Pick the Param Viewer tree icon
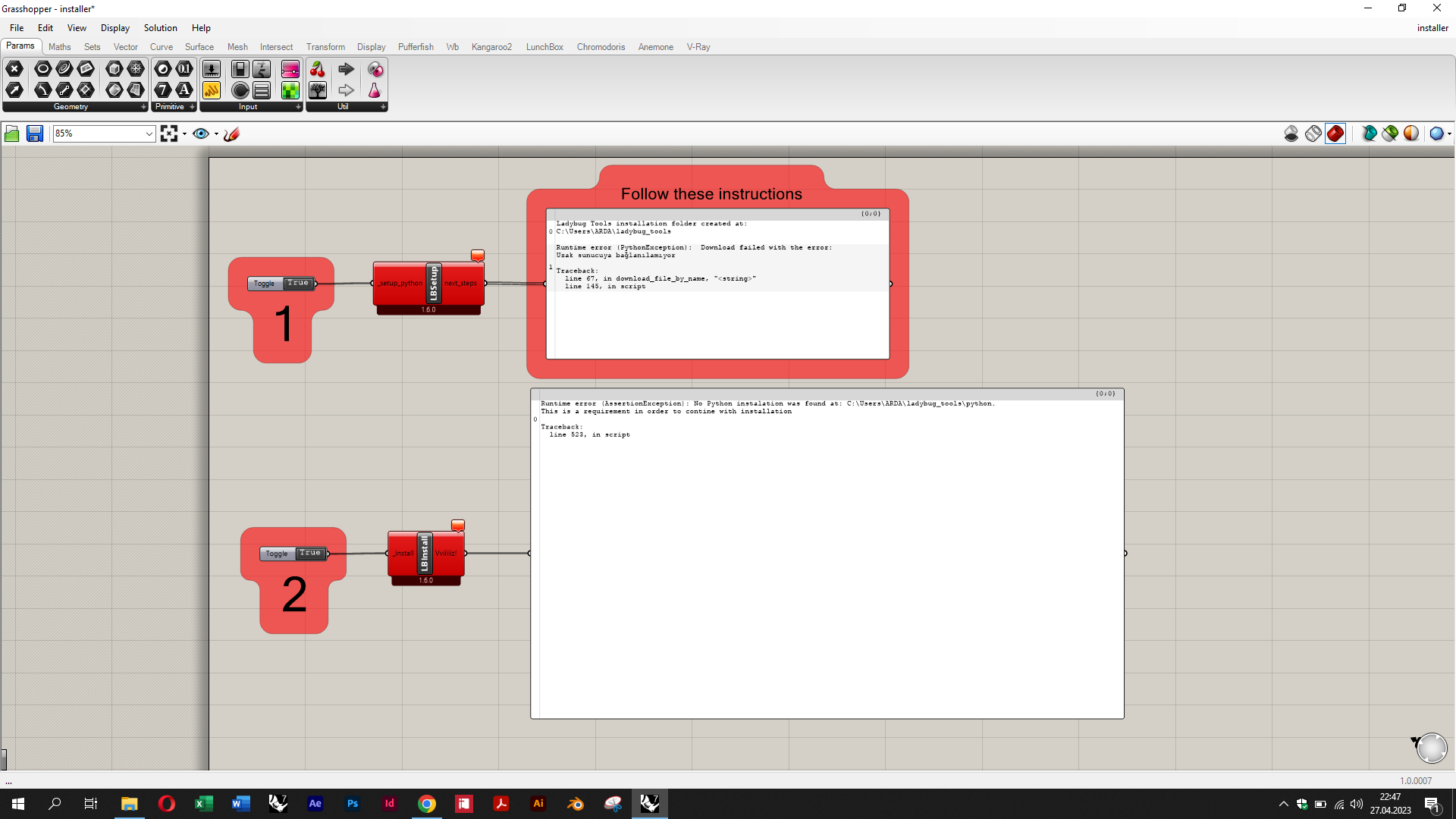 pyautogui.click(x=318, y=90)
